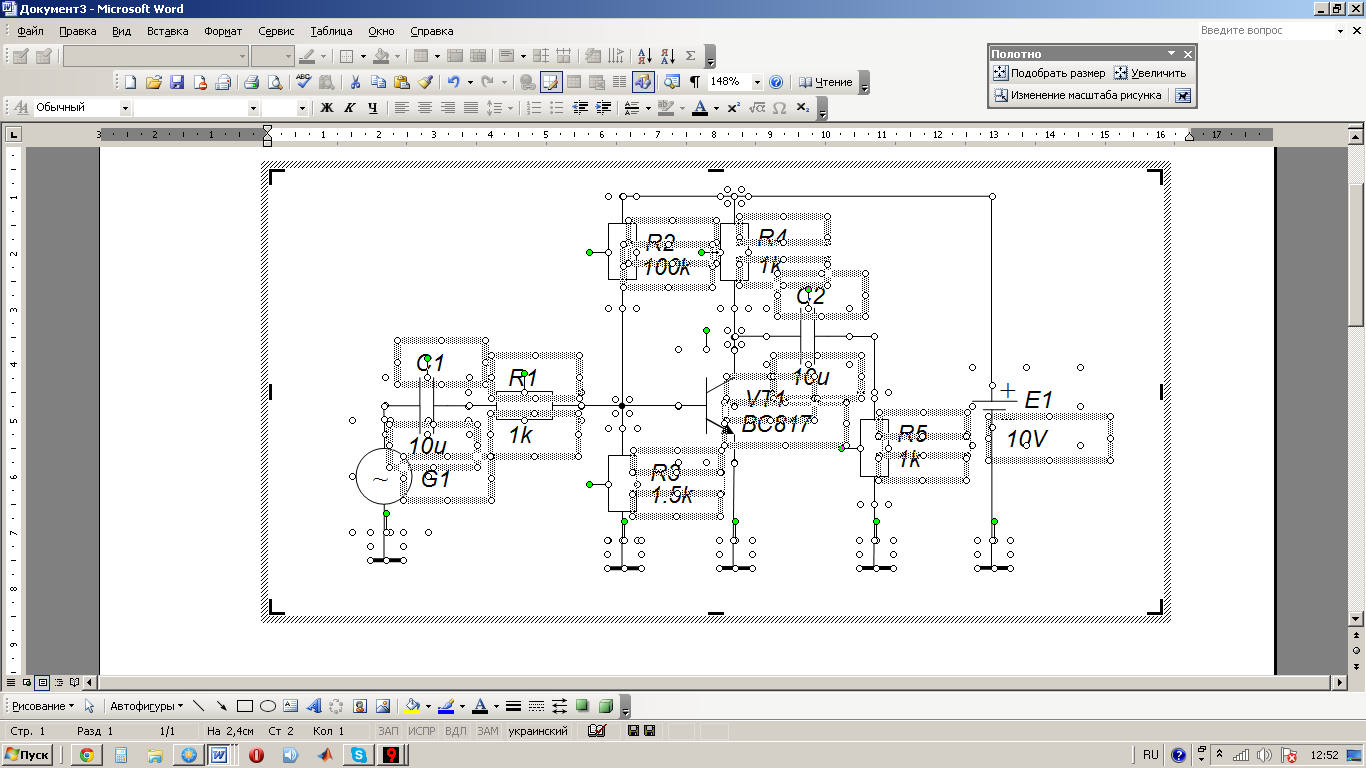
Task: Insert WordArt object
Action: (x=313, y=705)
